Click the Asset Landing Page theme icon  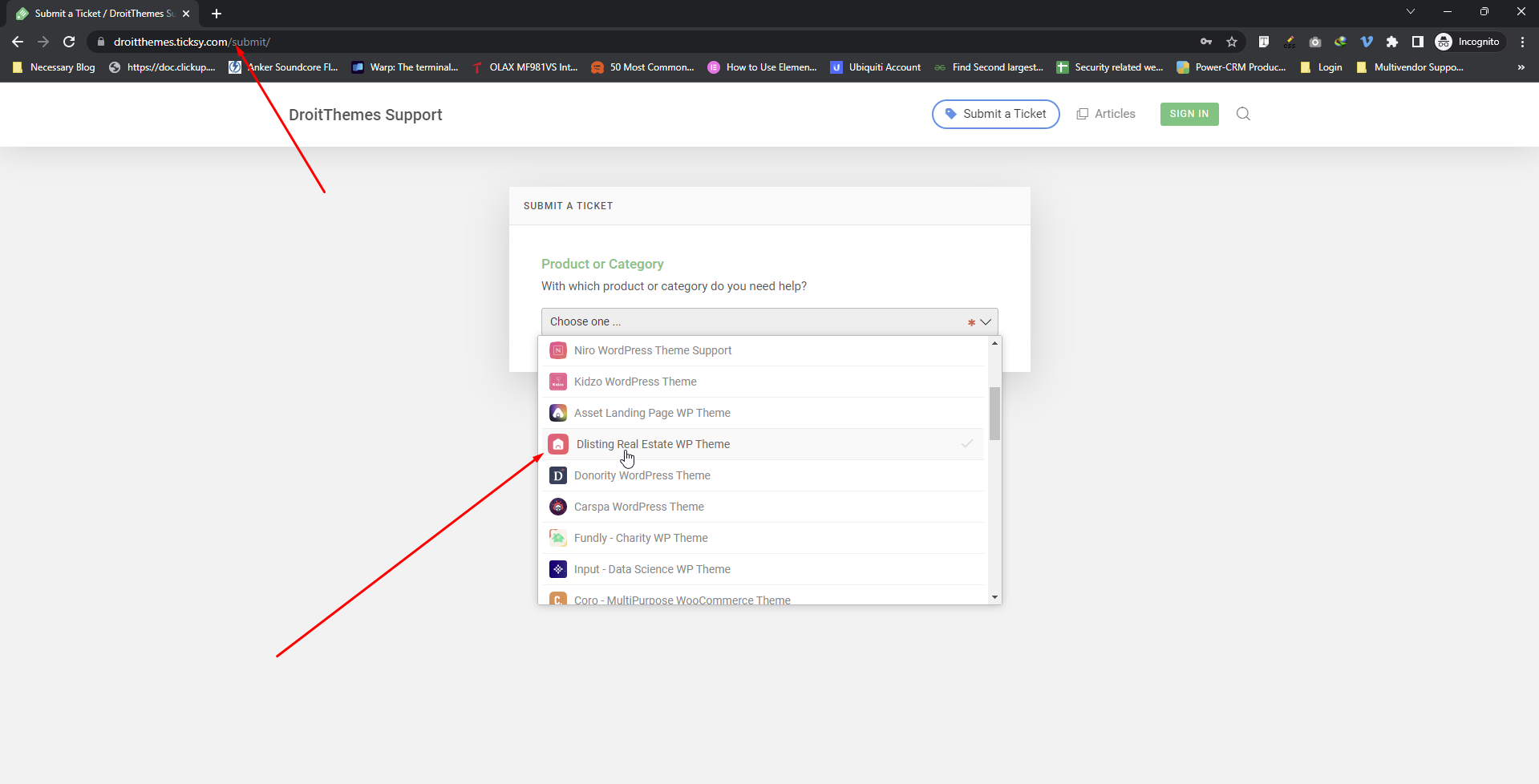coord(558,413)
